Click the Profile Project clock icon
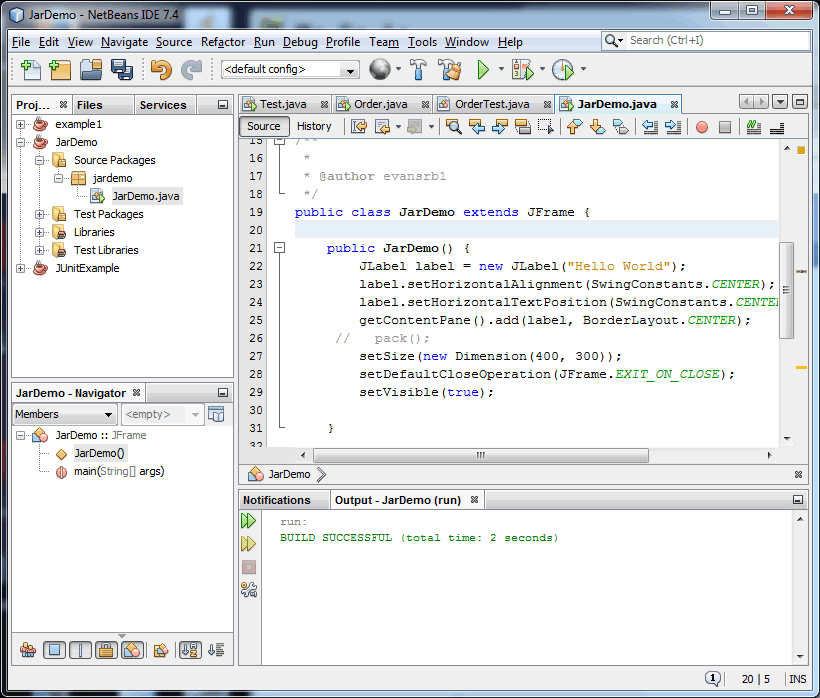 pyautogui.click(x=563, y=70)
